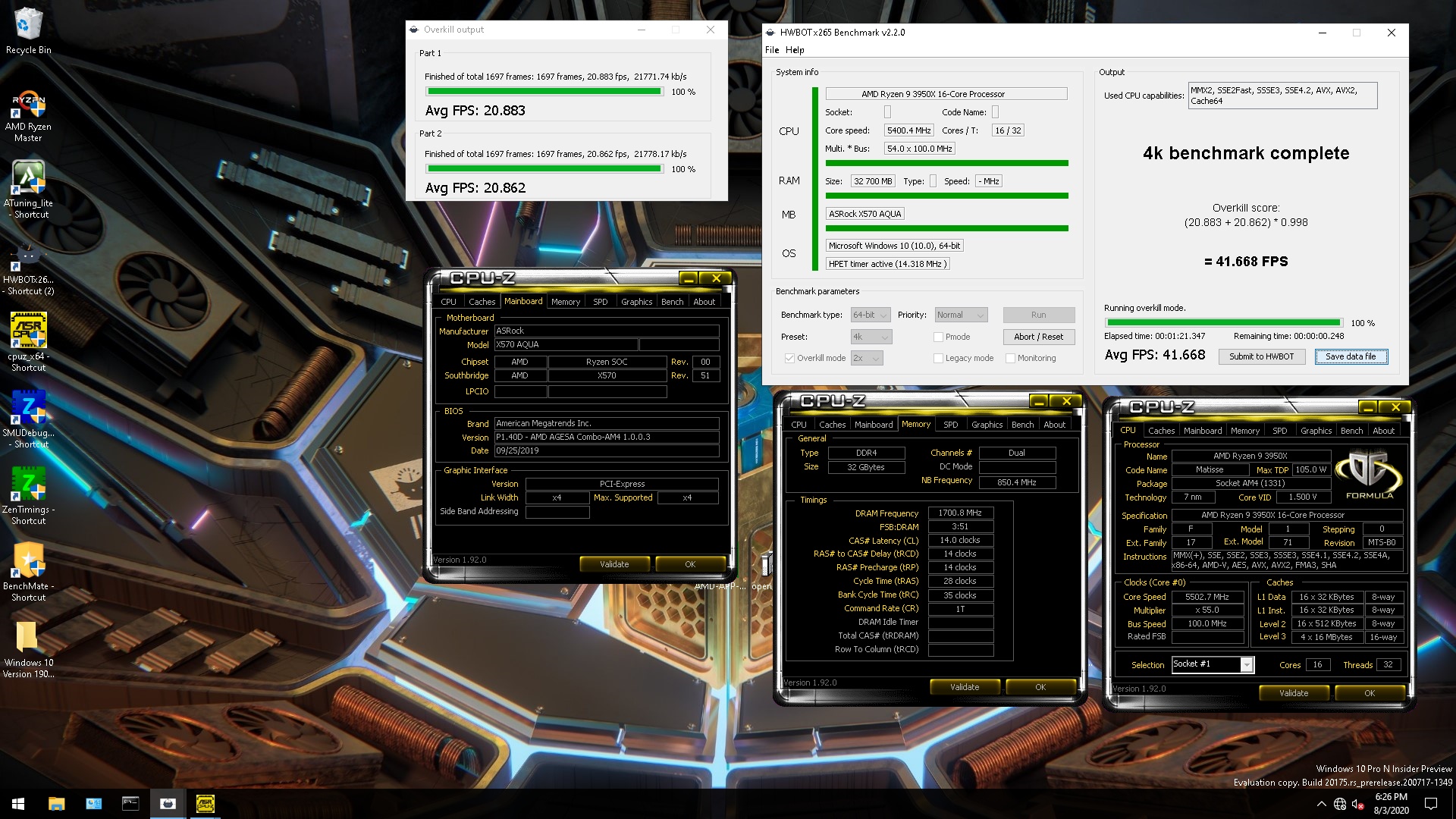Switch to SPD tab in Memory CPU-Z window

coord(951,425)
